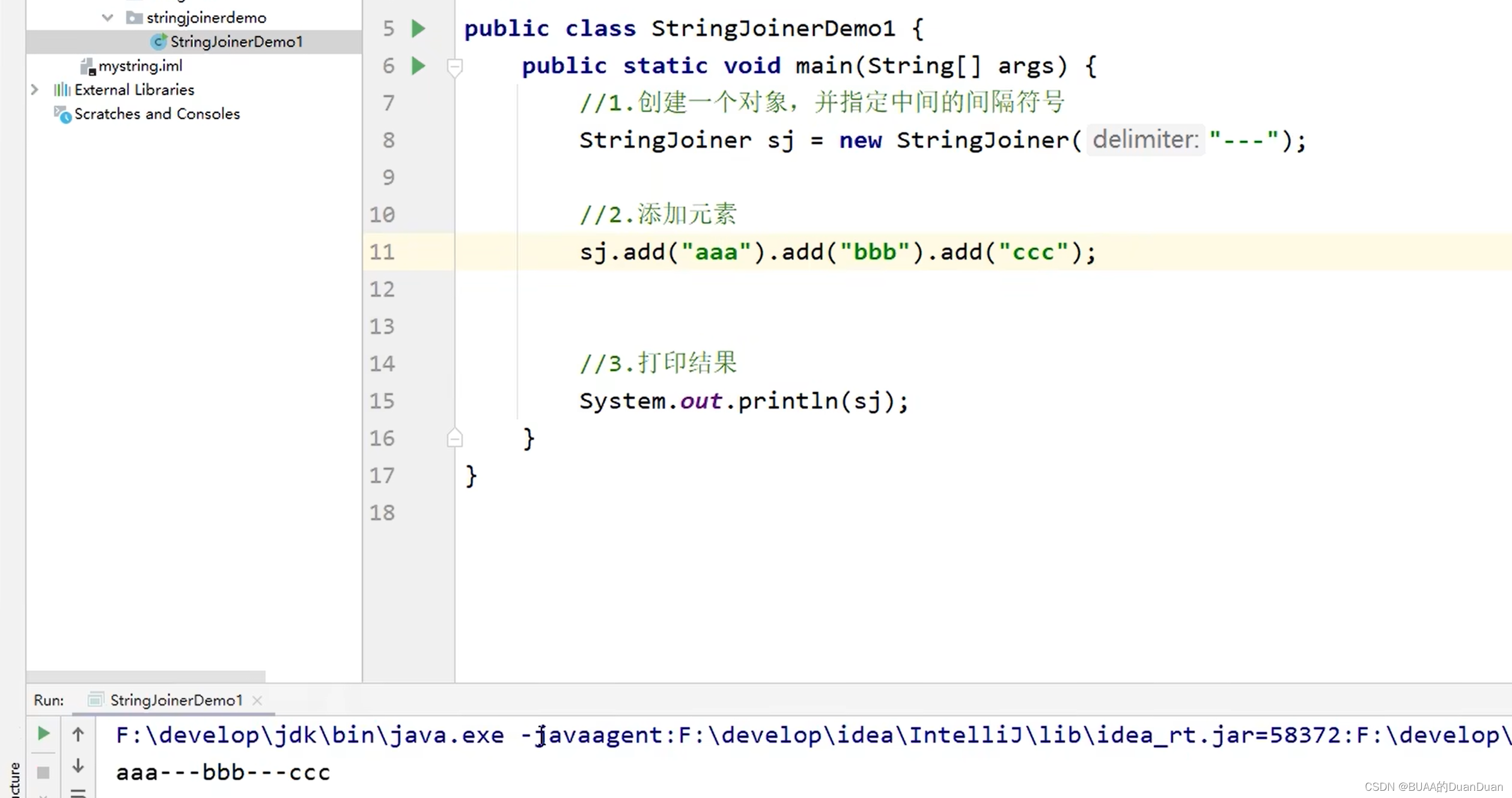The image size is (1512, 798).
Task: Click the run arrow icon beside line 6
Action: 418,66
